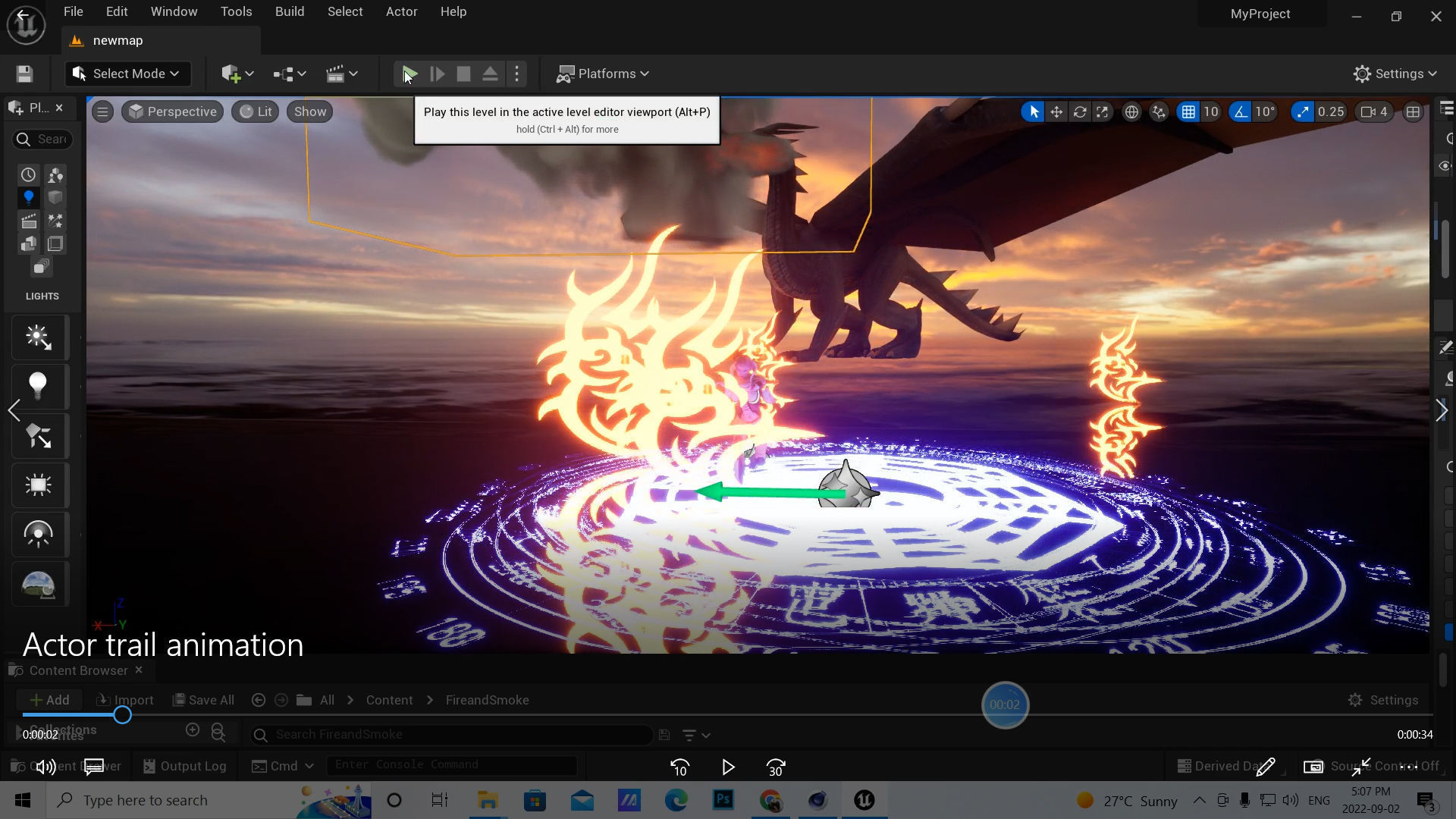Open the Perspective viewport type menu

click(173, 111)
